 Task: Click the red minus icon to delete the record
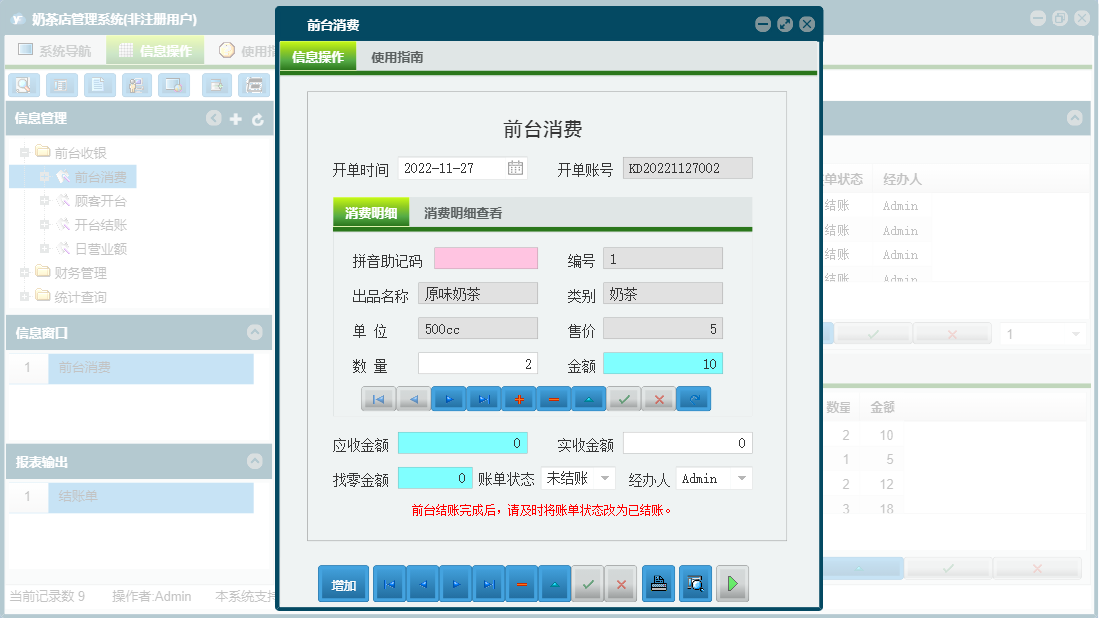553,399
